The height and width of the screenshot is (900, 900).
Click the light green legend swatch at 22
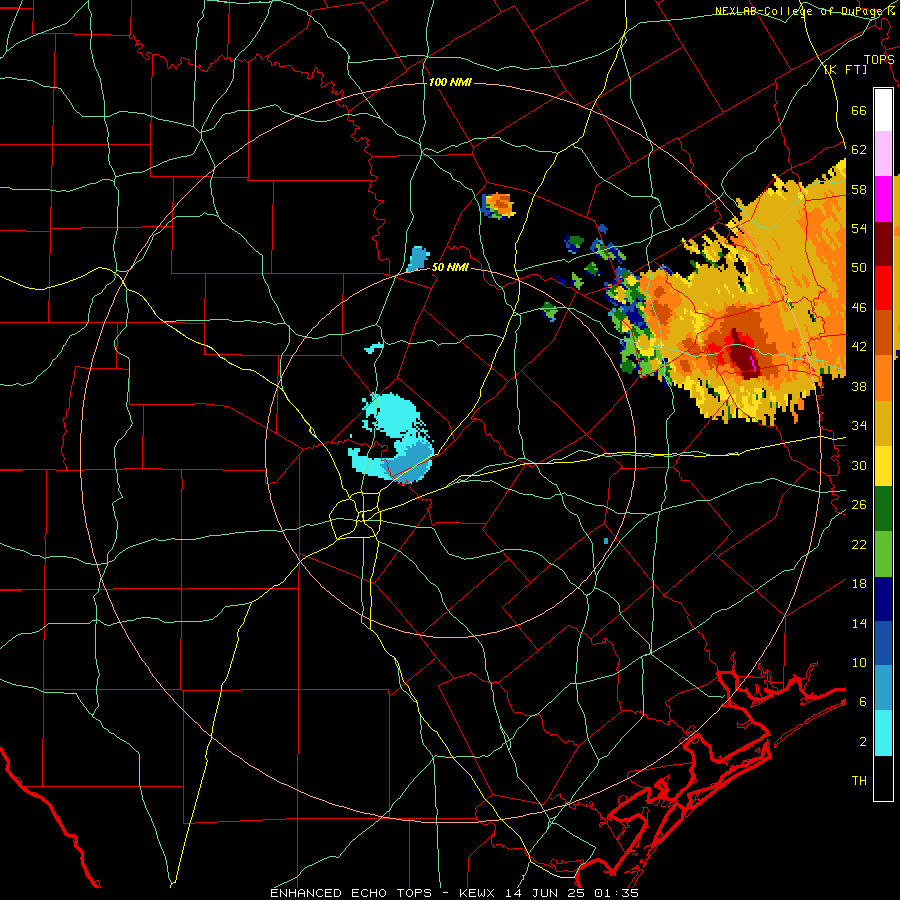pyautogui.click(x=883, y=554)
